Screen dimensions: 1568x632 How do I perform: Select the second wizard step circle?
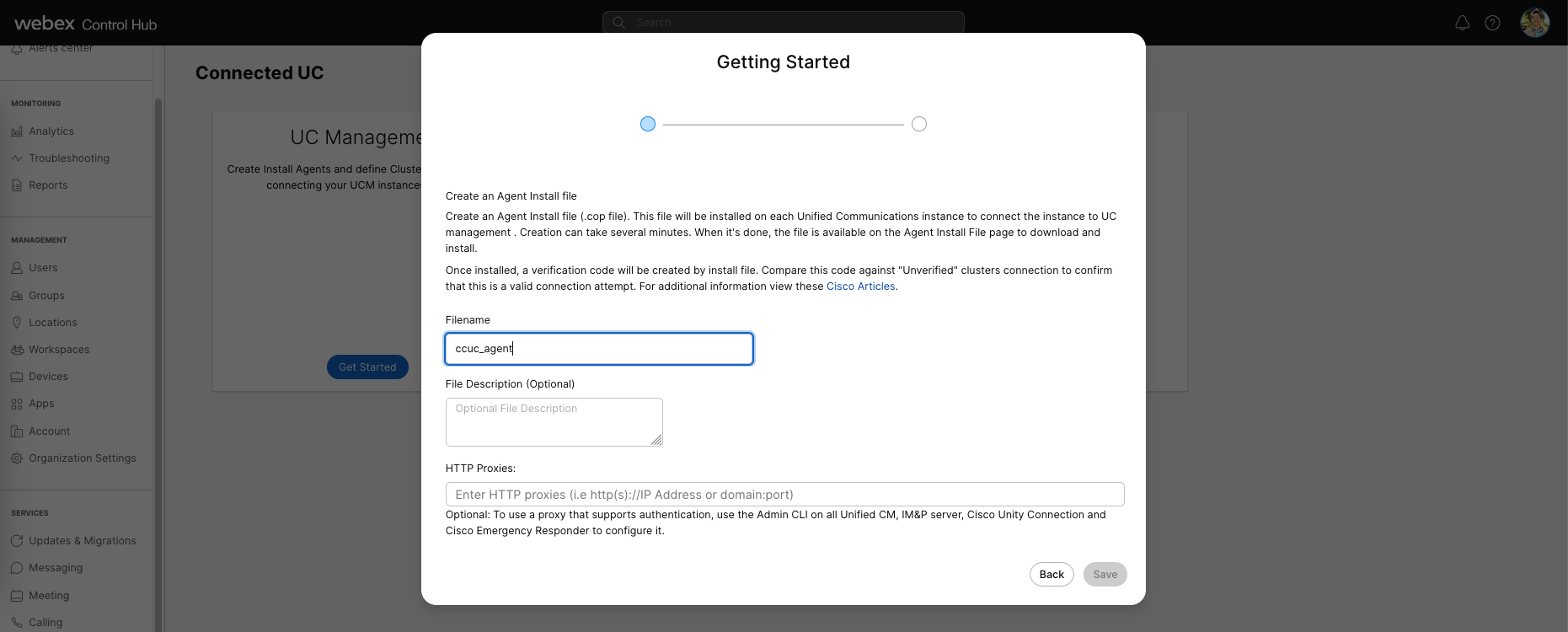(x=919, y=124)
